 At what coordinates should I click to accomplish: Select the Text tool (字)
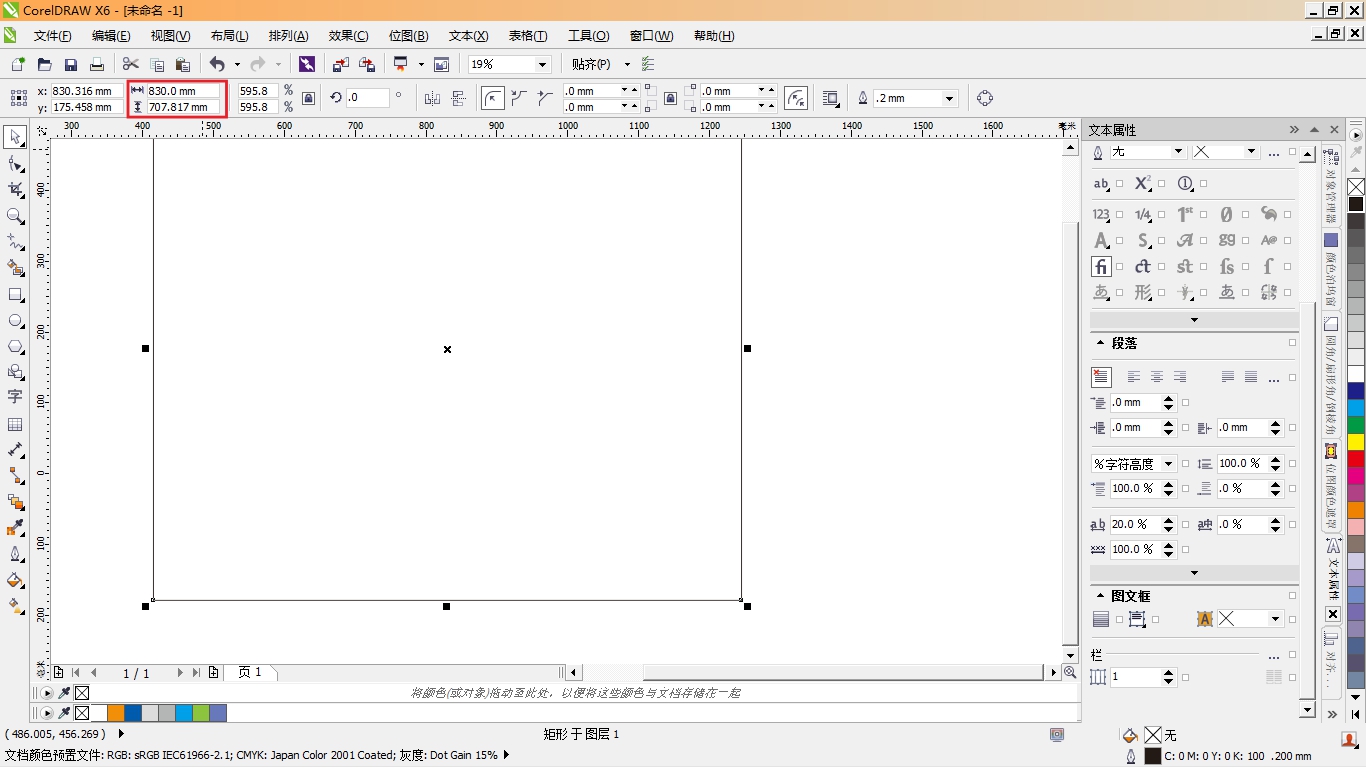(x=15, y=397)
